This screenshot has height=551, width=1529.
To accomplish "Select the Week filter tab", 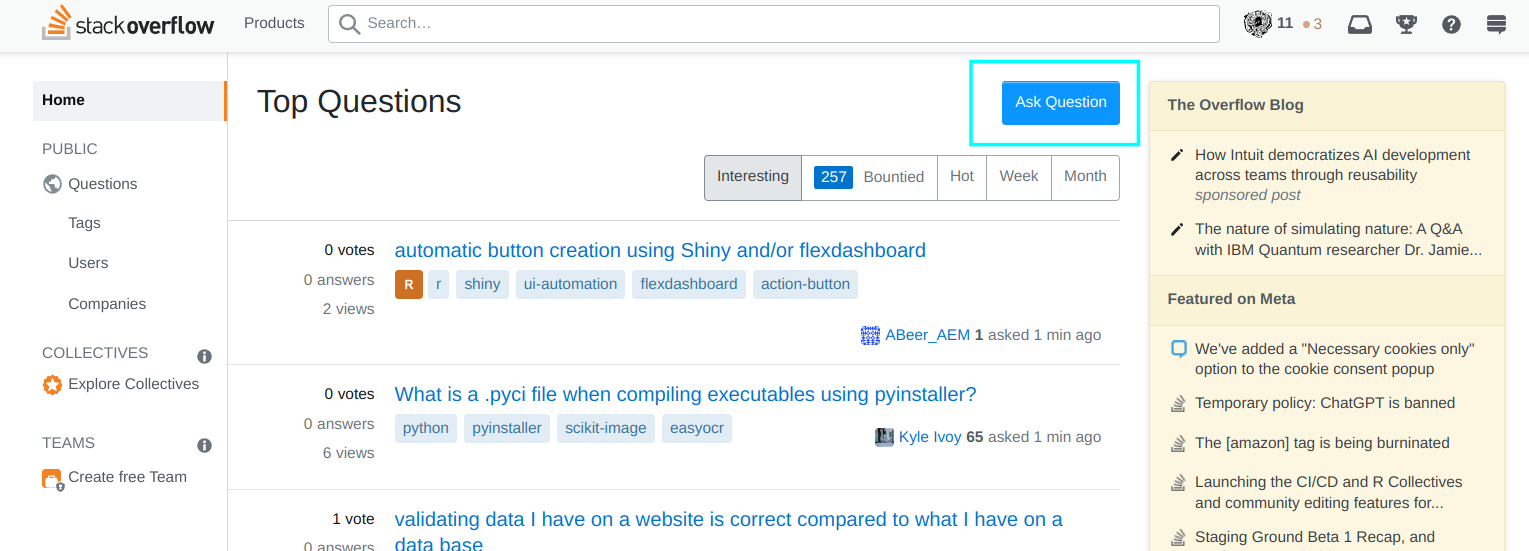I will (x=1019, y=177).
